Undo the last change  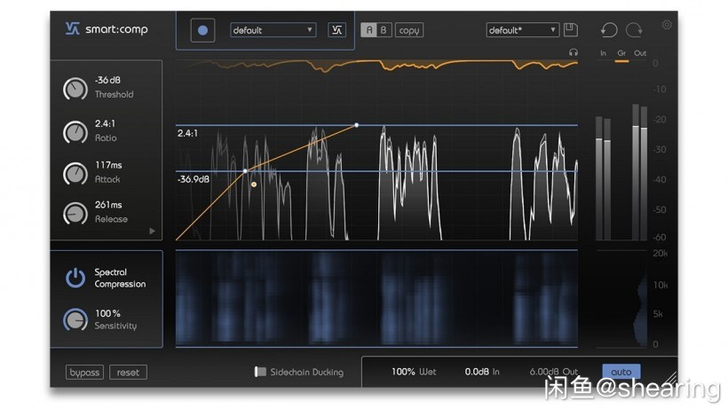click(609, 30)
